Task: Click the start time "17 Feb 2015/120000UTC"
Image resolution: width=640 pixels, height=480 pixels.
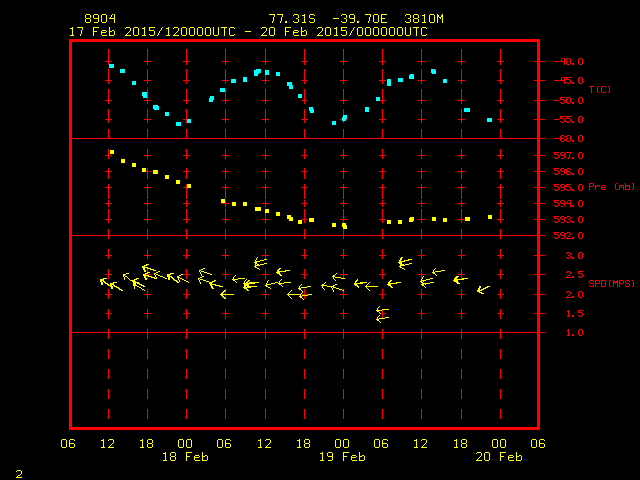Action: click(152, 32)
